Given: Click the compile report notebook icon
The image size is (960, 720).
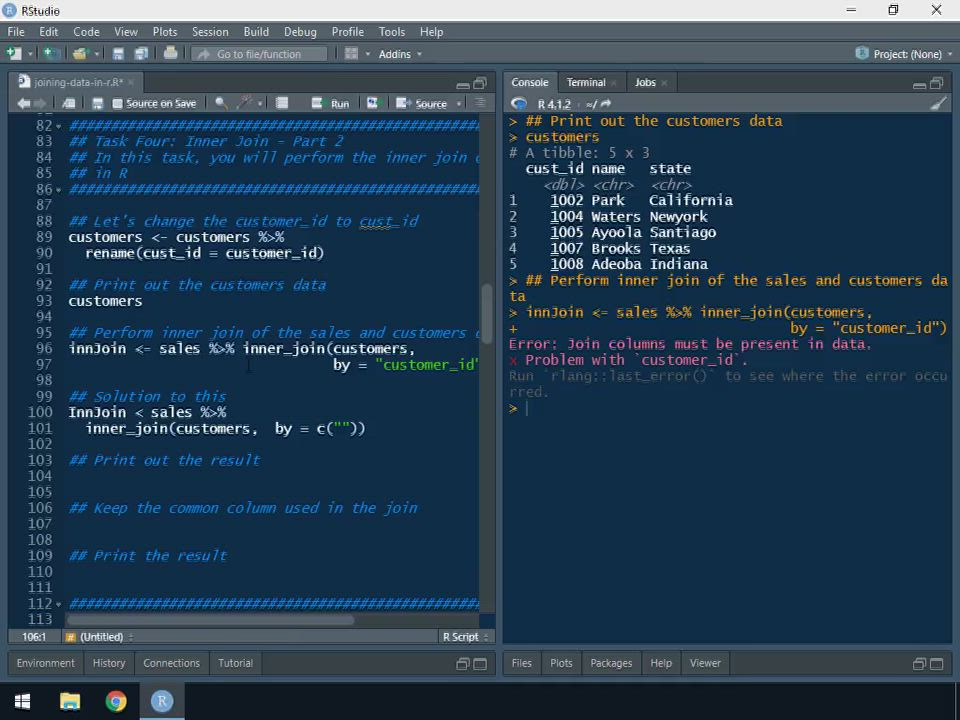Looking at the screenshot, I should pyautogui.click(x=282, y=103).
